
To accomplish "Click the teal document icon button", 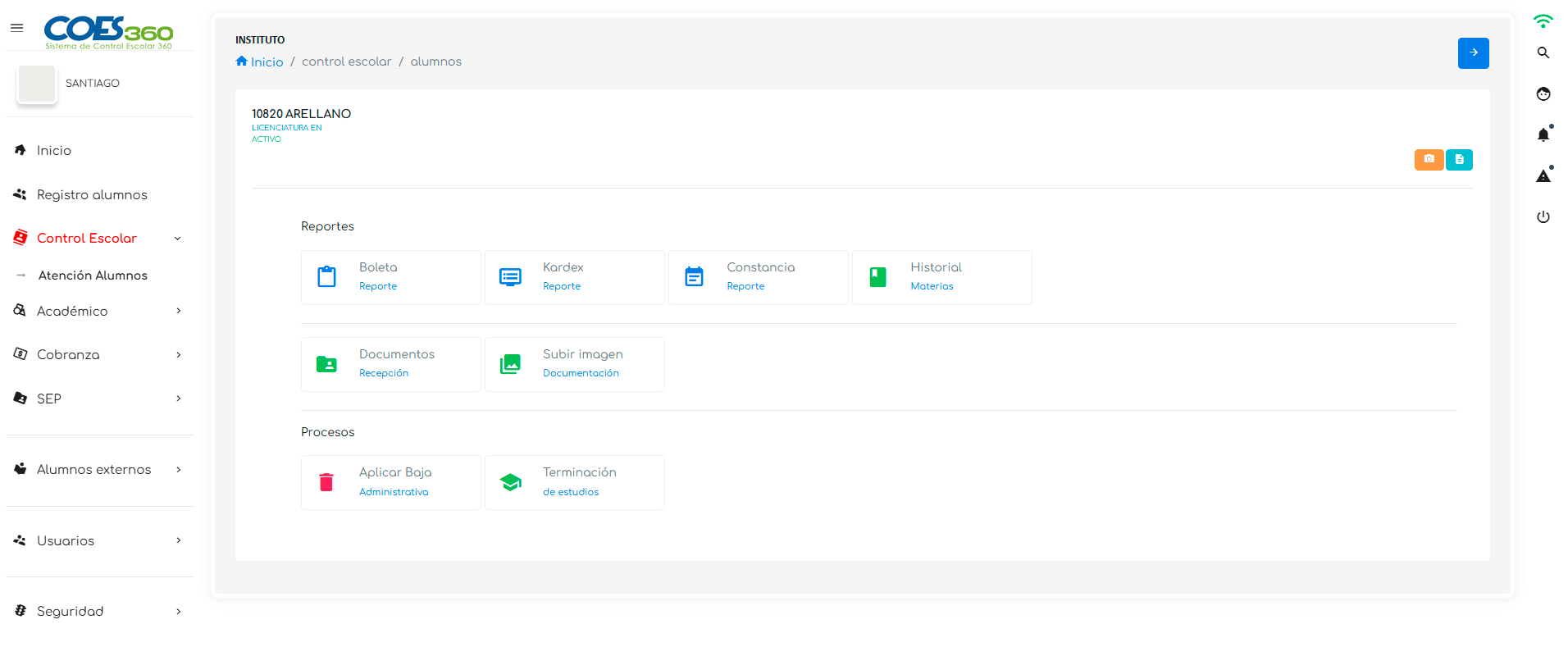I will click(x=1459, y=159).
